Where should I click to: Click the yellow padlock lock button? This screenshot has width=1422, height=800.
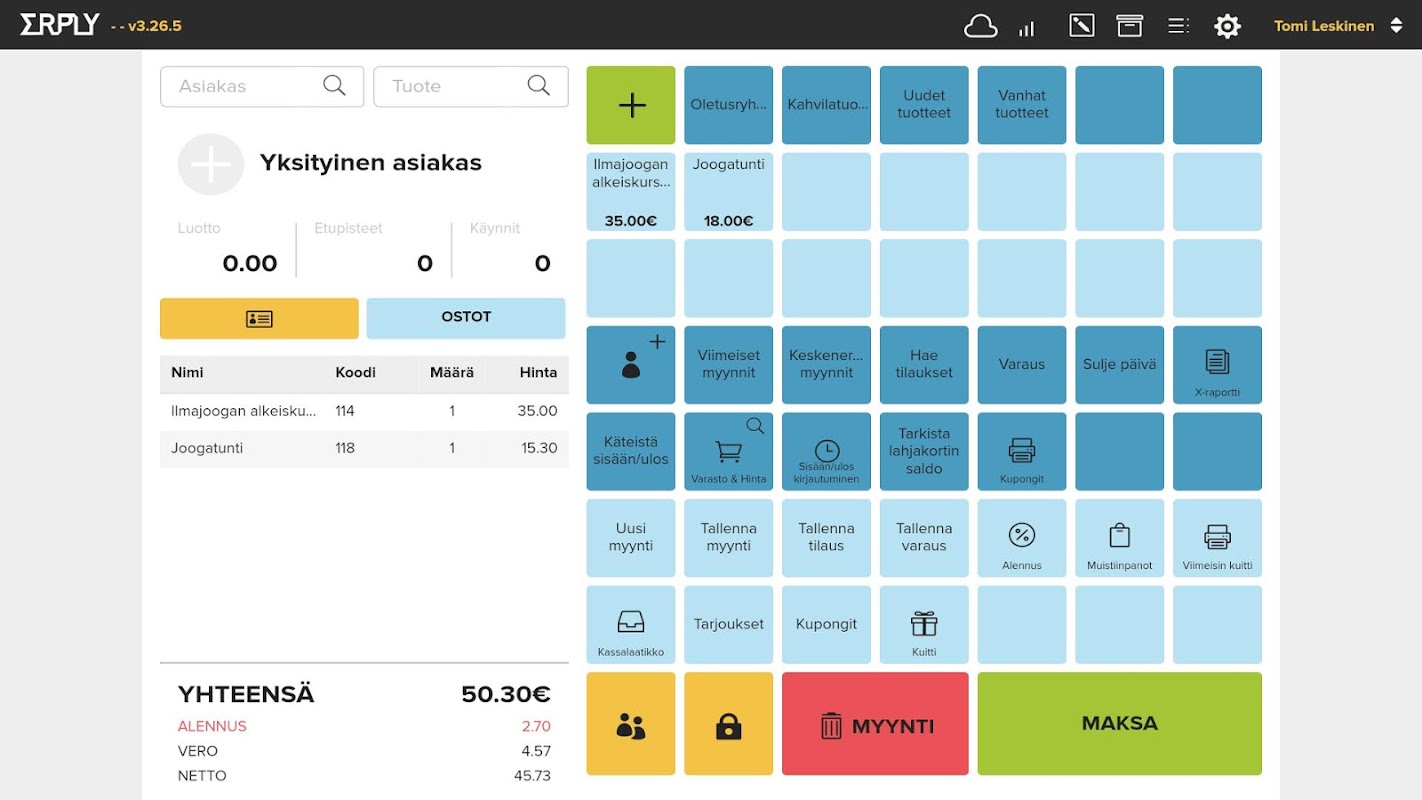coord(729,724)
